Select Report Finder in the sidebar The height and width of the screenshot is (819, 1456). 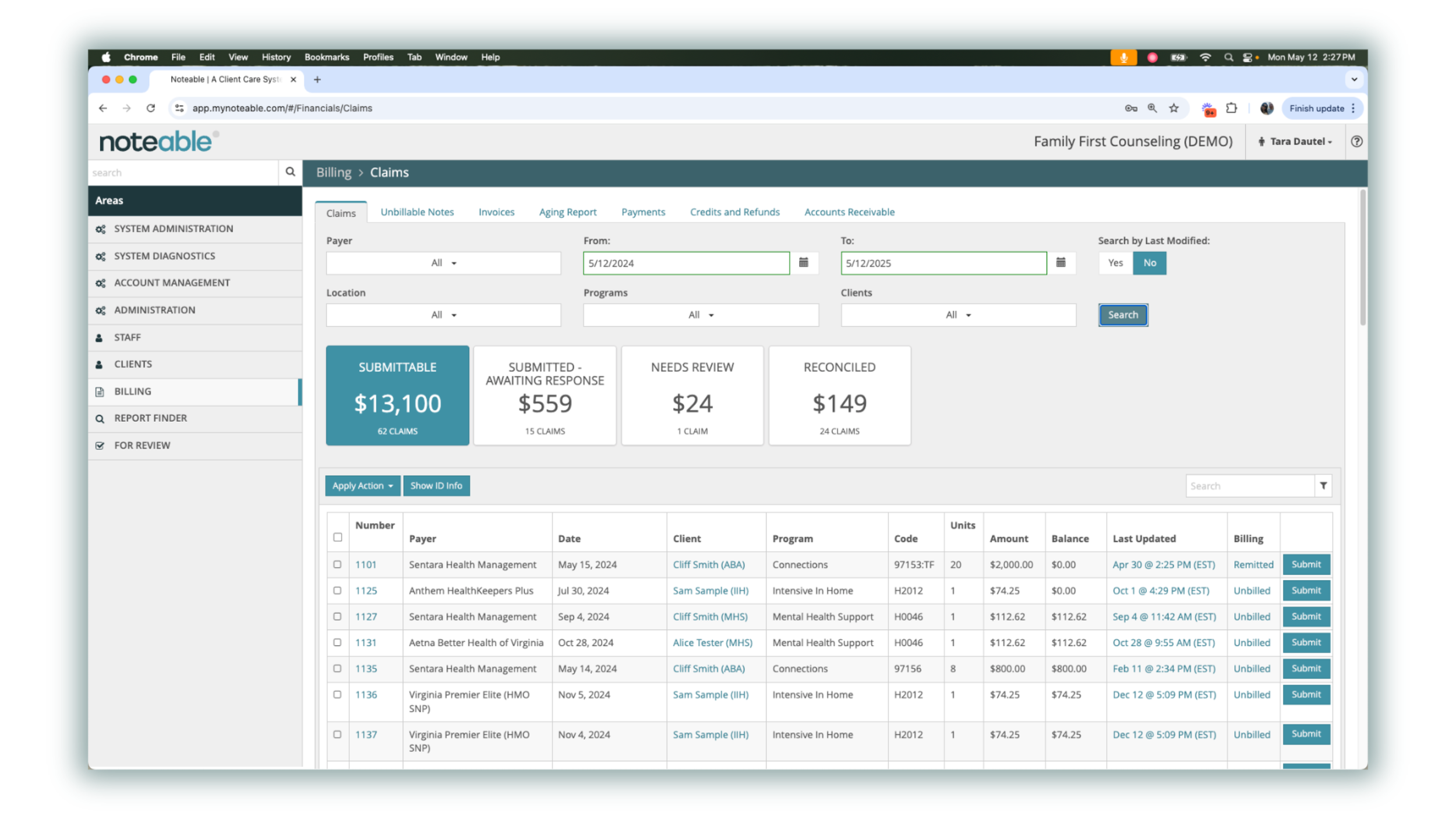point(150,418)
